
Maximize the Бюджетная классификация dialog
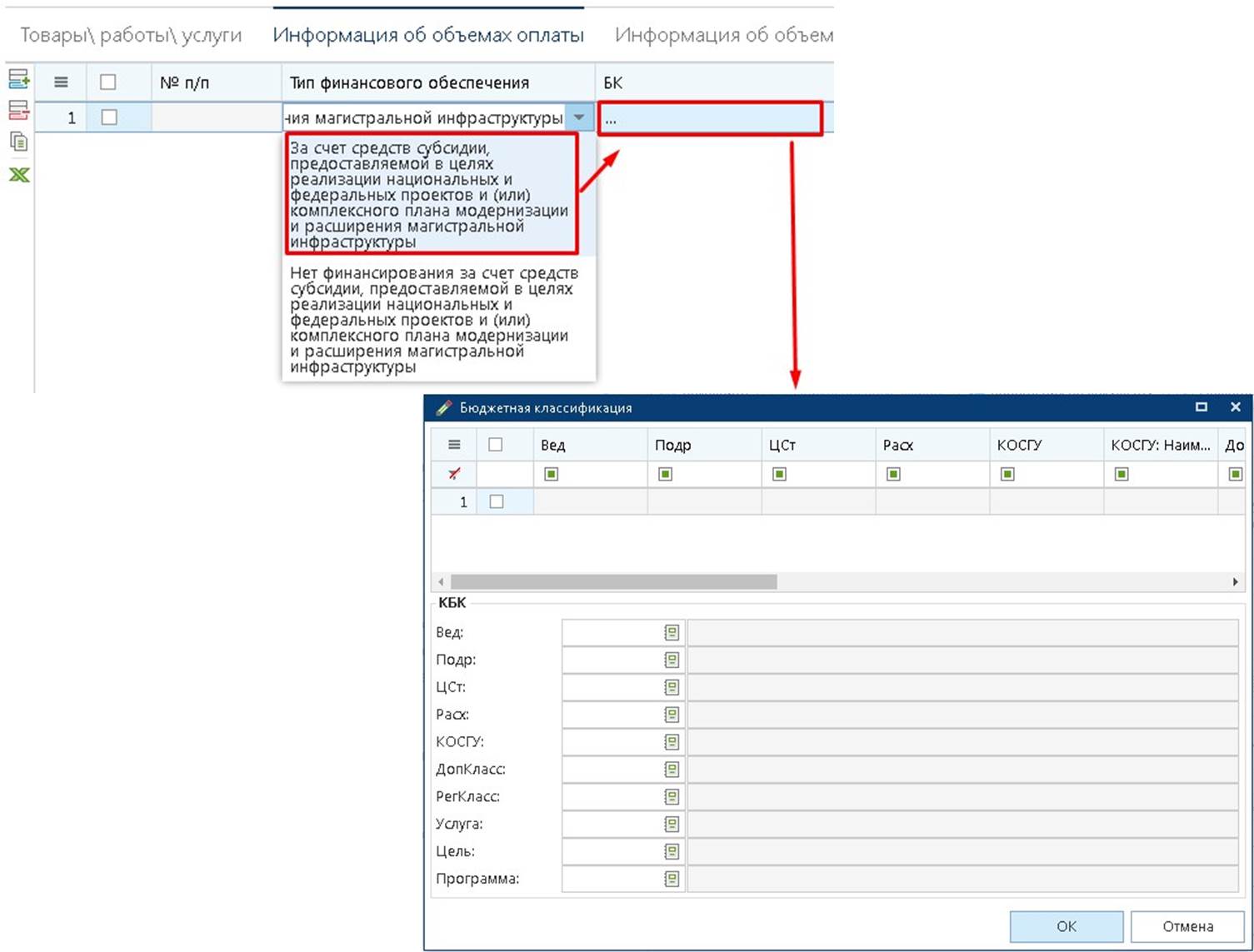(1201, 406)
